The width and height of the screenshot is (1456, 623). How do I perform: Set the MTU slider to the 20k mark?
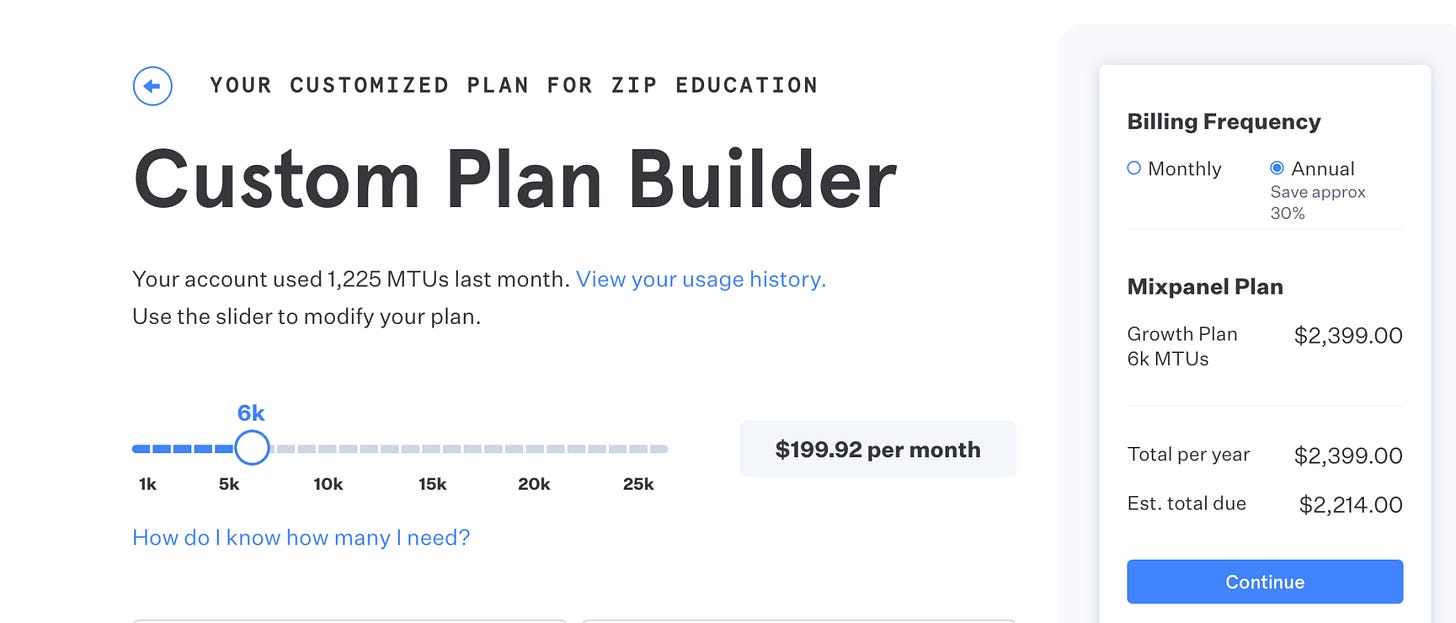click(534, 449)
